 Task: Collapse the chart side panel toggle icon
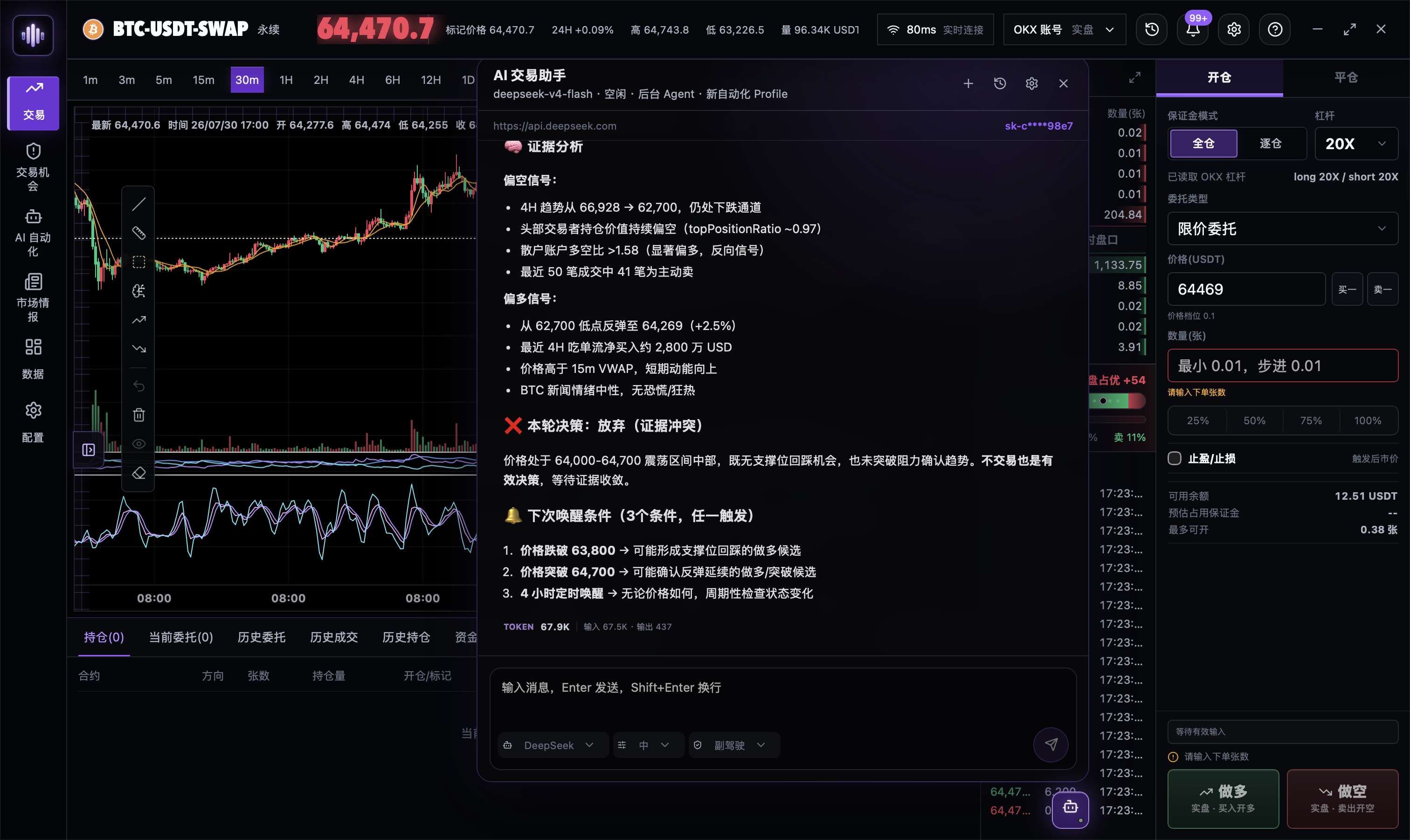(x=88, y=449)
